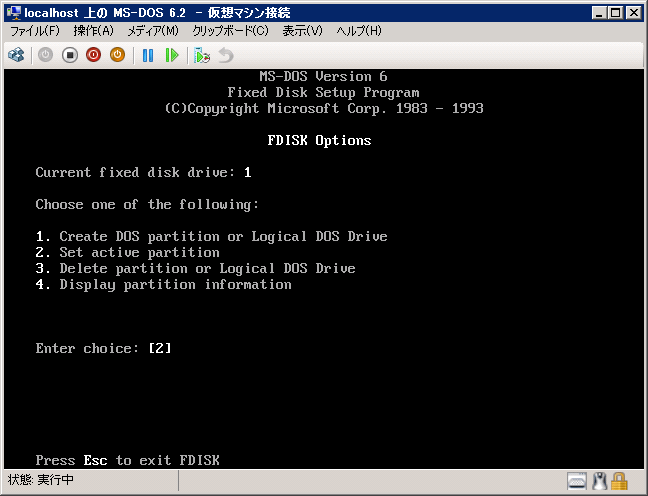
Task: Click the greyed Start VM power icon
Action: [x=45, y=55]
